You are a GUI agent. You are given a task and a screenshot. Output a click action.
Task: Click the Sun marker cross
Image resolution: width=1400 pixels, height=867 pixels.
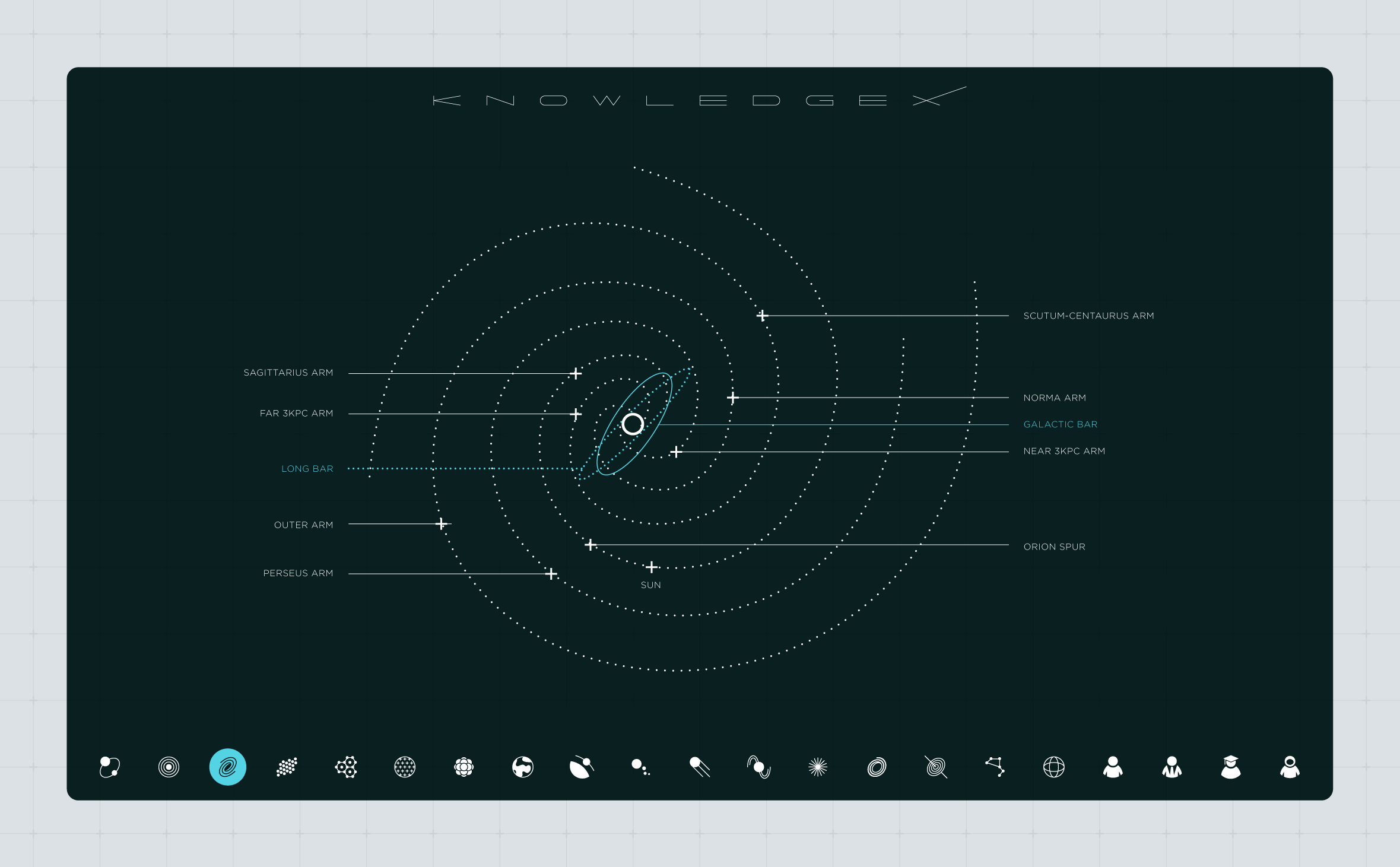(x=652, y=567)
